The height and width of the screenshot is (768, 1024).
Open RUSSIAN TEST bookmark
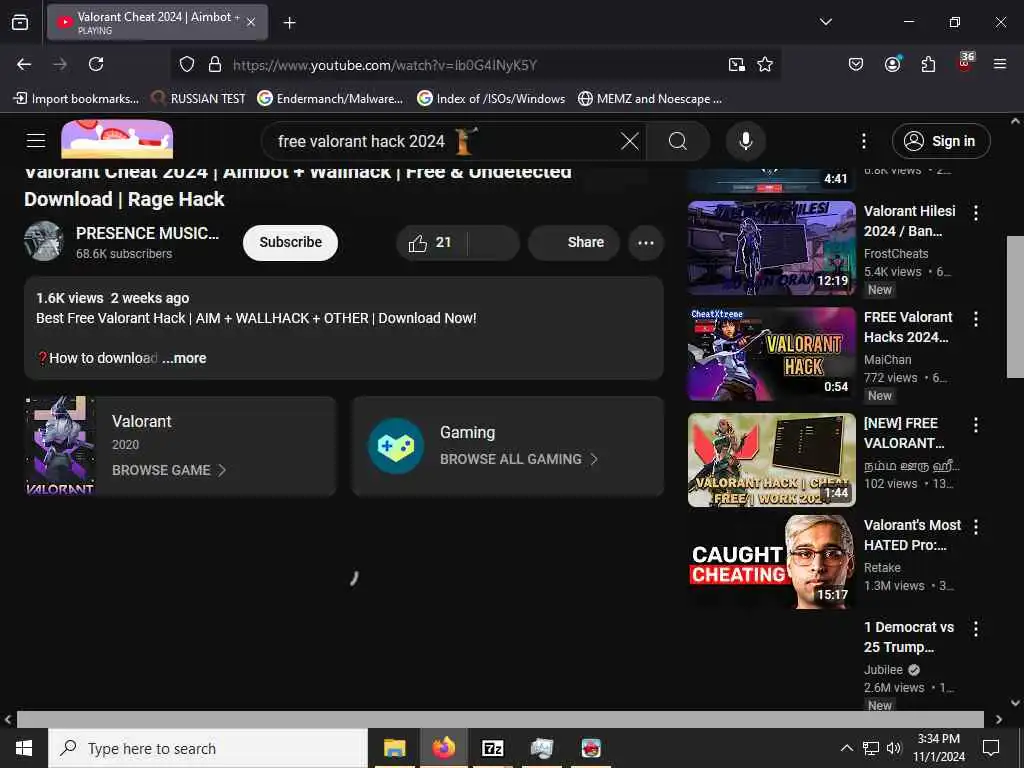(199, 99)
